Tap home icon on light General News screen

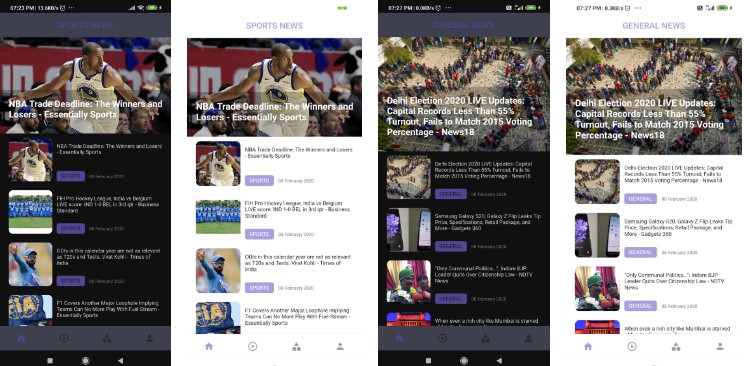tap(588, 347)
